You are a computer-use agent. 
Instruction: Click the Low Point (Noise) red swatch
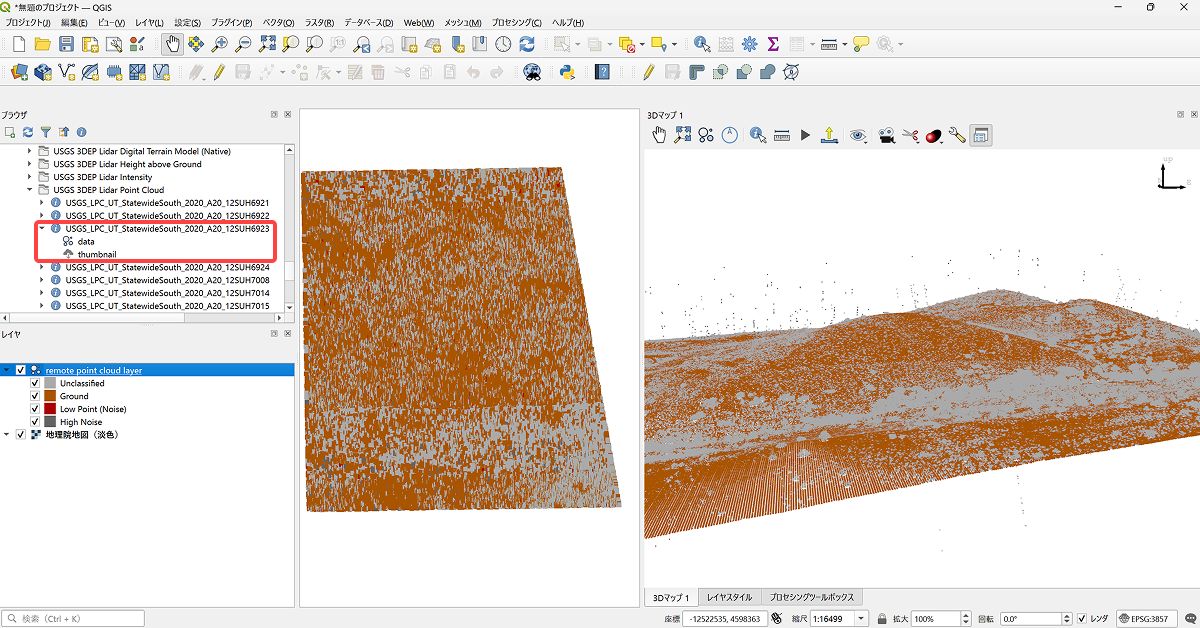tap(50, 409)
